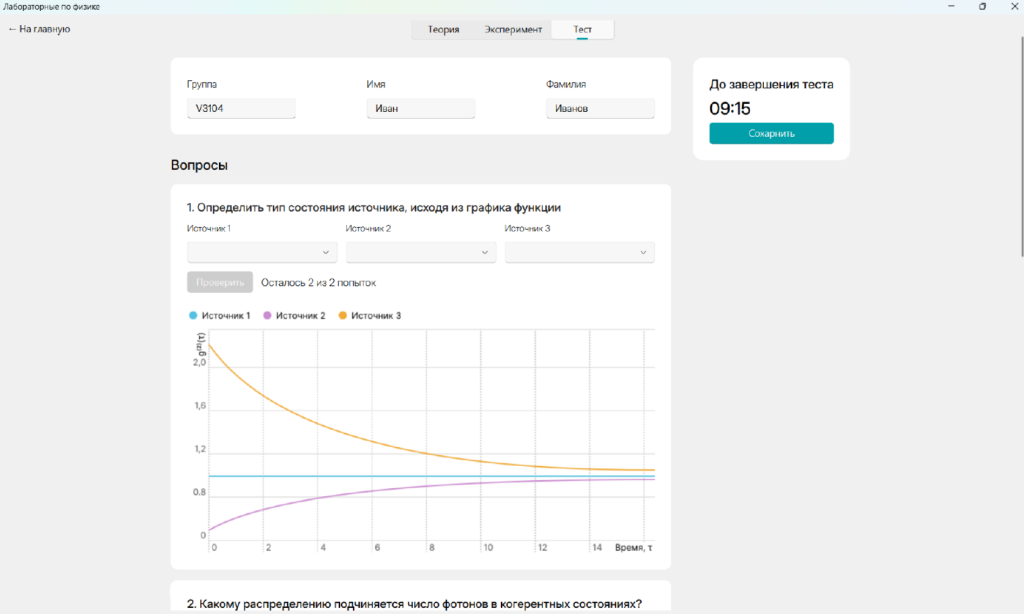Click the vertical scrollbar on the right
The width and height of the screenshot is (1024, 614).
coord(1019,150)
